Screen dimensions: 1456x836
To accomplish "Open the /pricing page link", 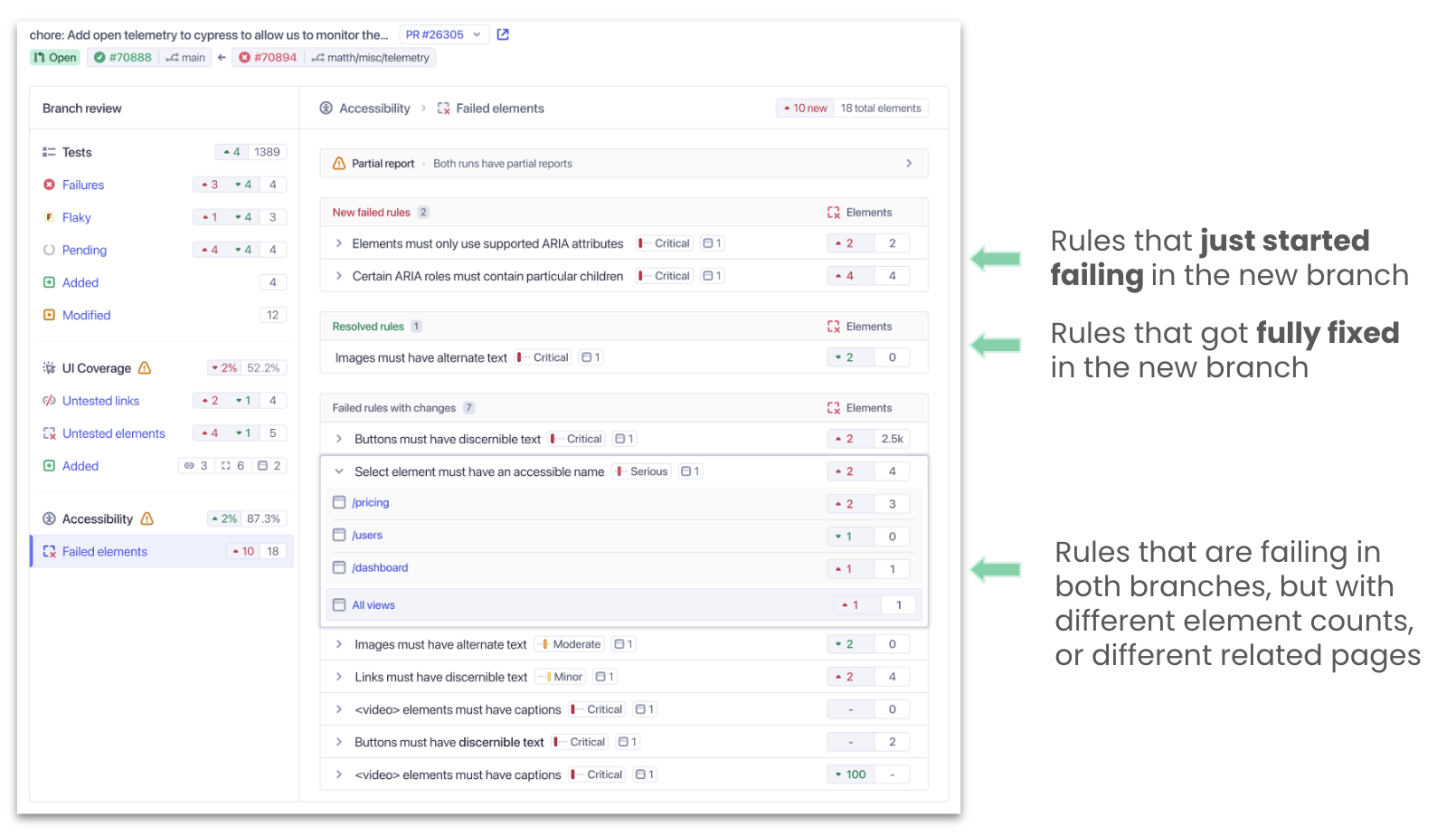I will point(371,502).
